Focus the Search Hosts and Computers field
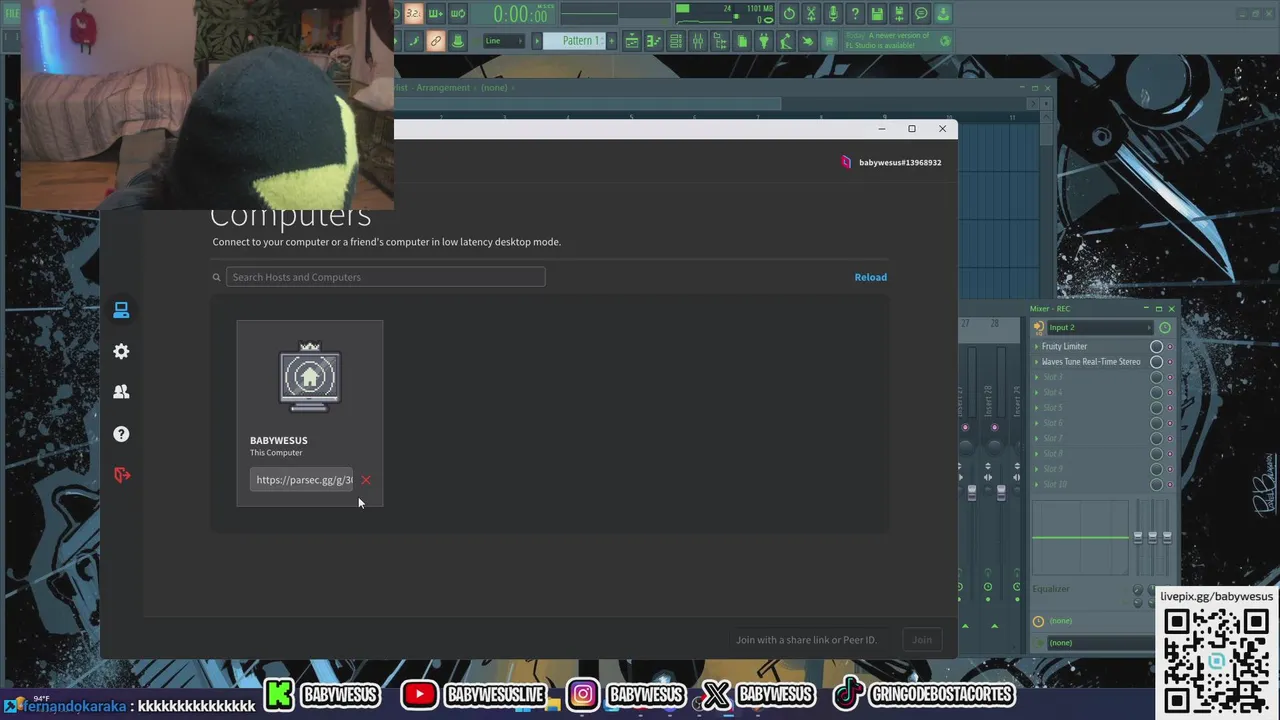 385,277
